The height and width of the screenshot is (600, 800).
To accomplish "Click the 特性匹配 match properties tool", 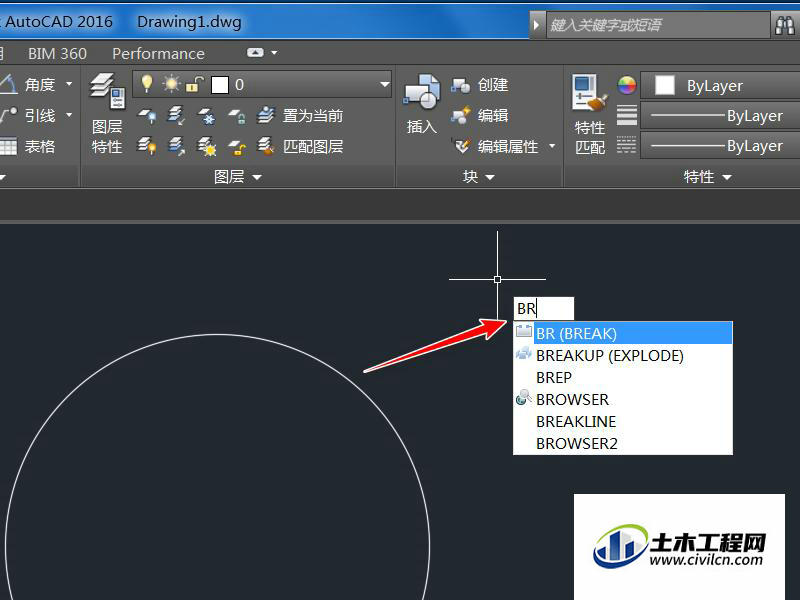I will pos(590,114).
